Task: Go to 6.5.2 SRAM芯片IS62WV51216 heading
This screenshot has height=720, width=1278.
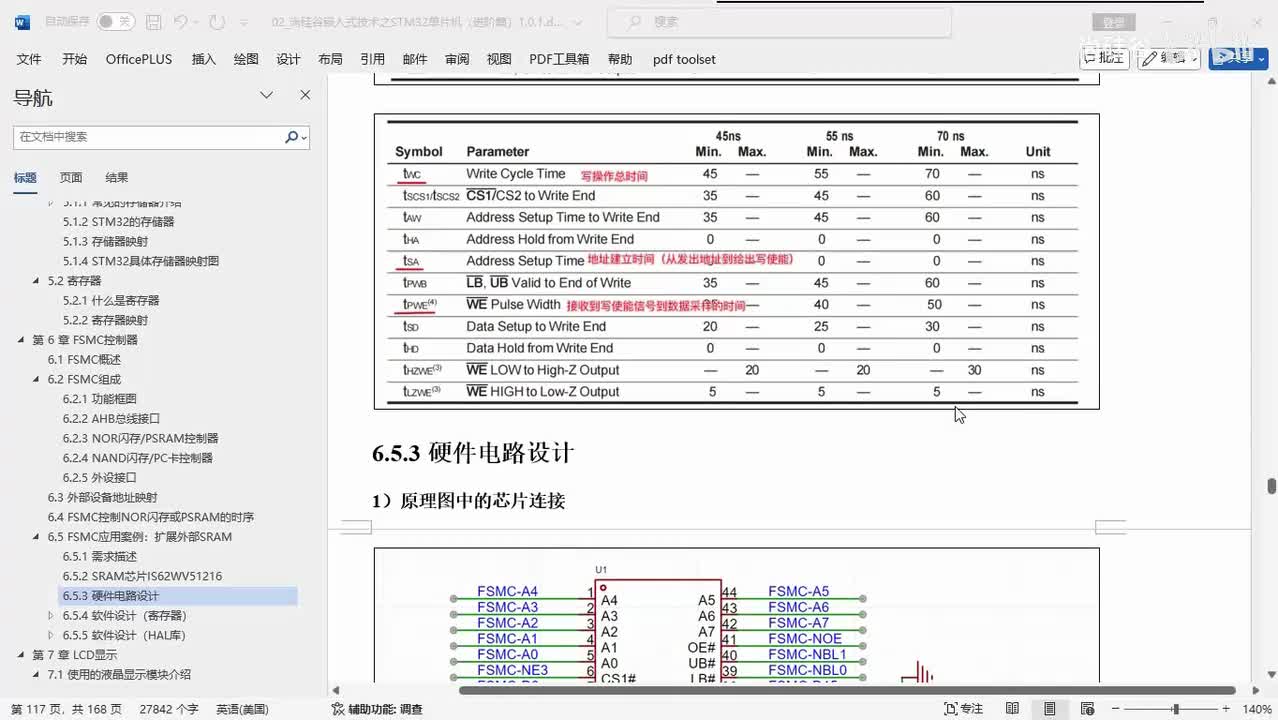Action: click(142, 576)
